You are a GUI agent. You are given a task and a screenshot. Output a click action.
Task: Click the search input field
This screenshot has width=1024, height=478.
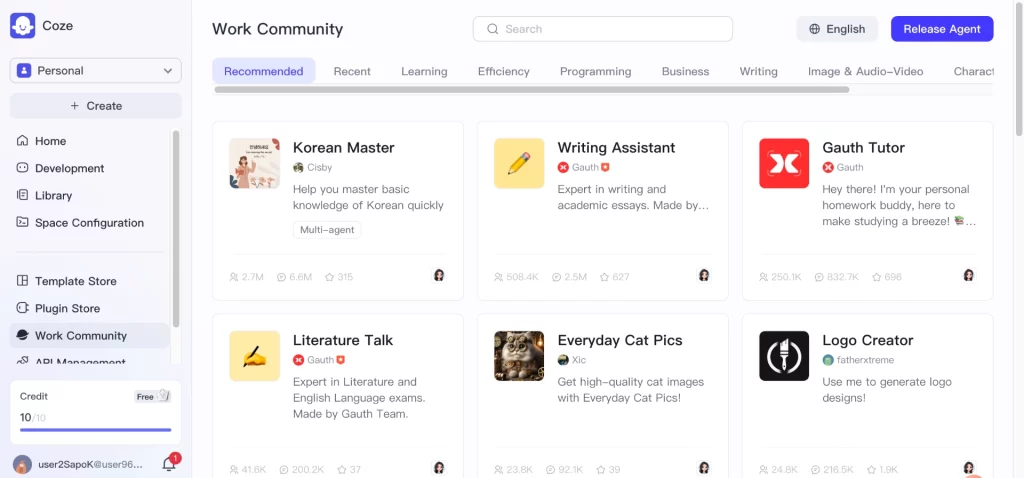[603, 29]
